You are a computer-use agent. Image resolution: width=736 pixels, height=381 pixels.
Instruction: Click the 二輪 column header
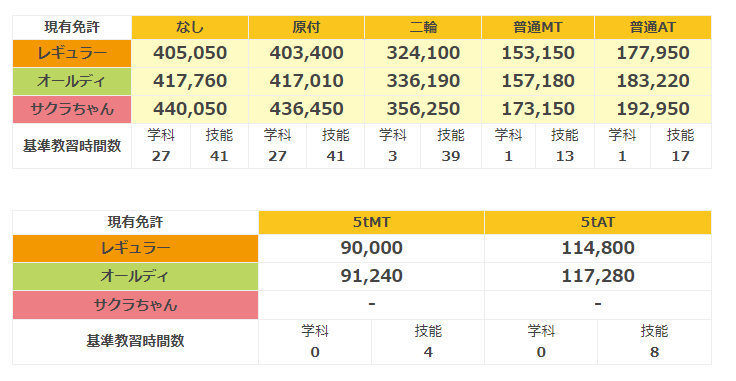tap(422, 27)
